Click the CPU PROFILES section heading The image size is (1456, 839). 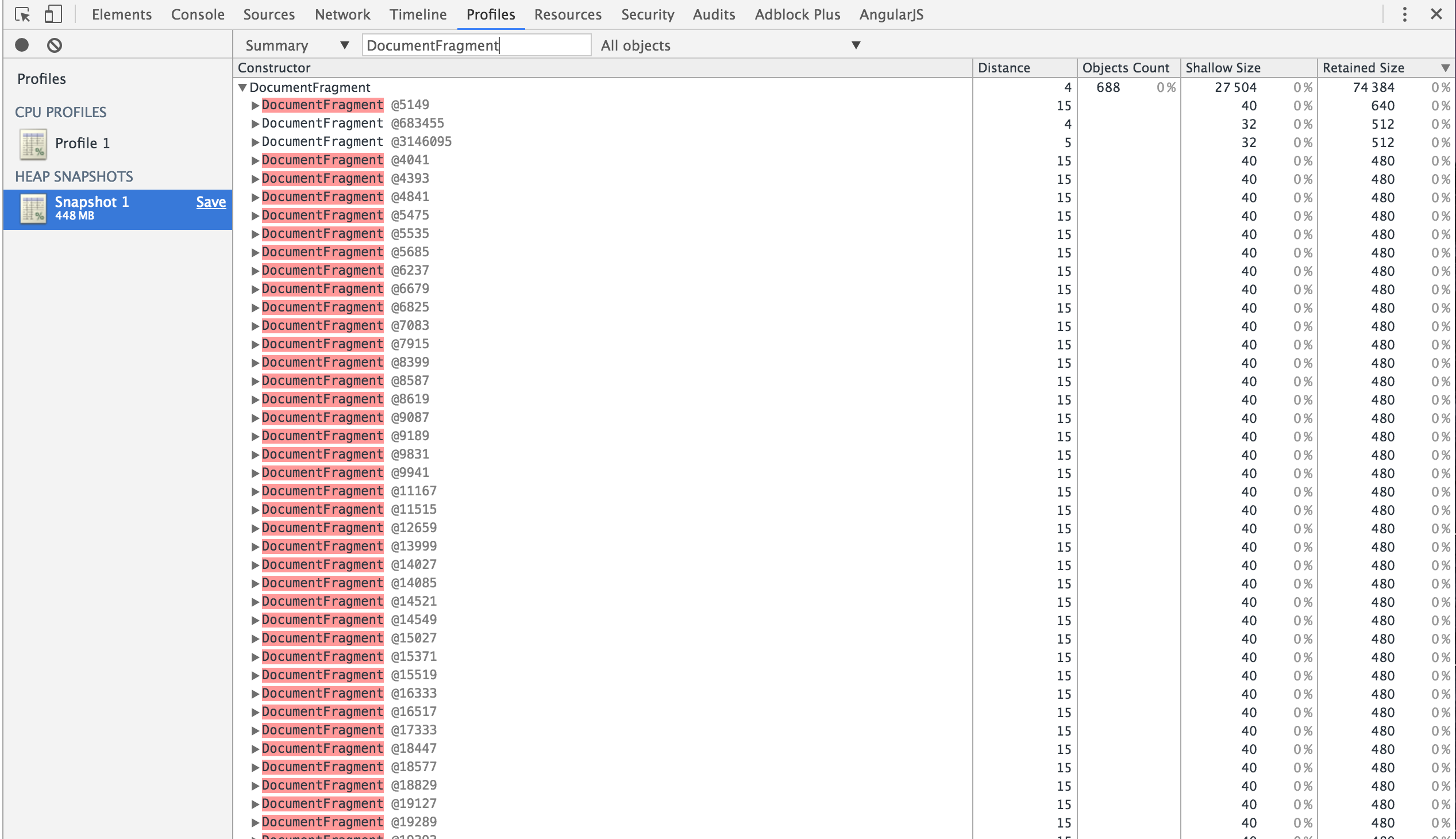pyautogui.click(x=60, y=112)
